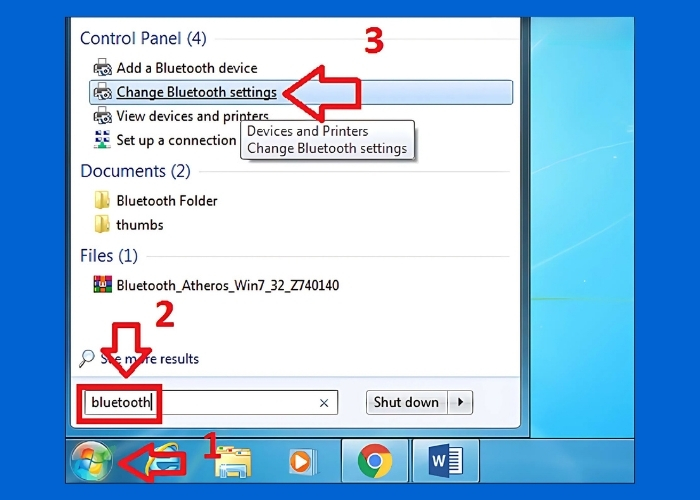This screenshot has height=500, width=700.
Task: Open Google Chrome from the taskbar
Action: tap(374, 461)
